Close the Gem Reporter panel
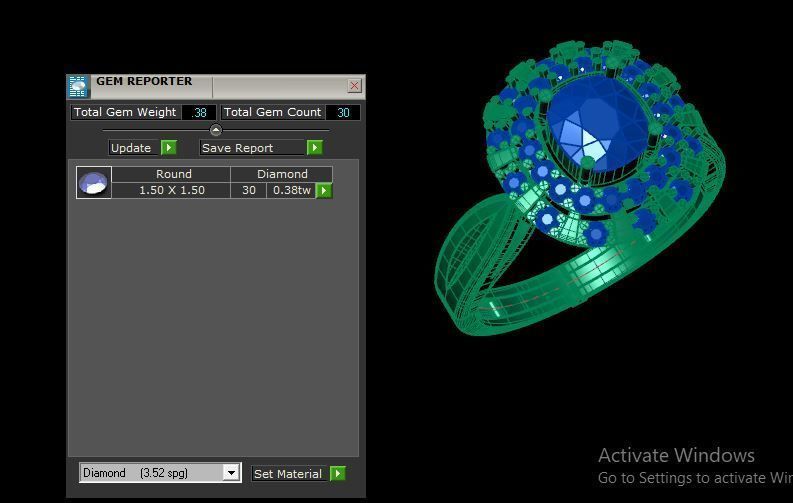 [x=355, y=85]
